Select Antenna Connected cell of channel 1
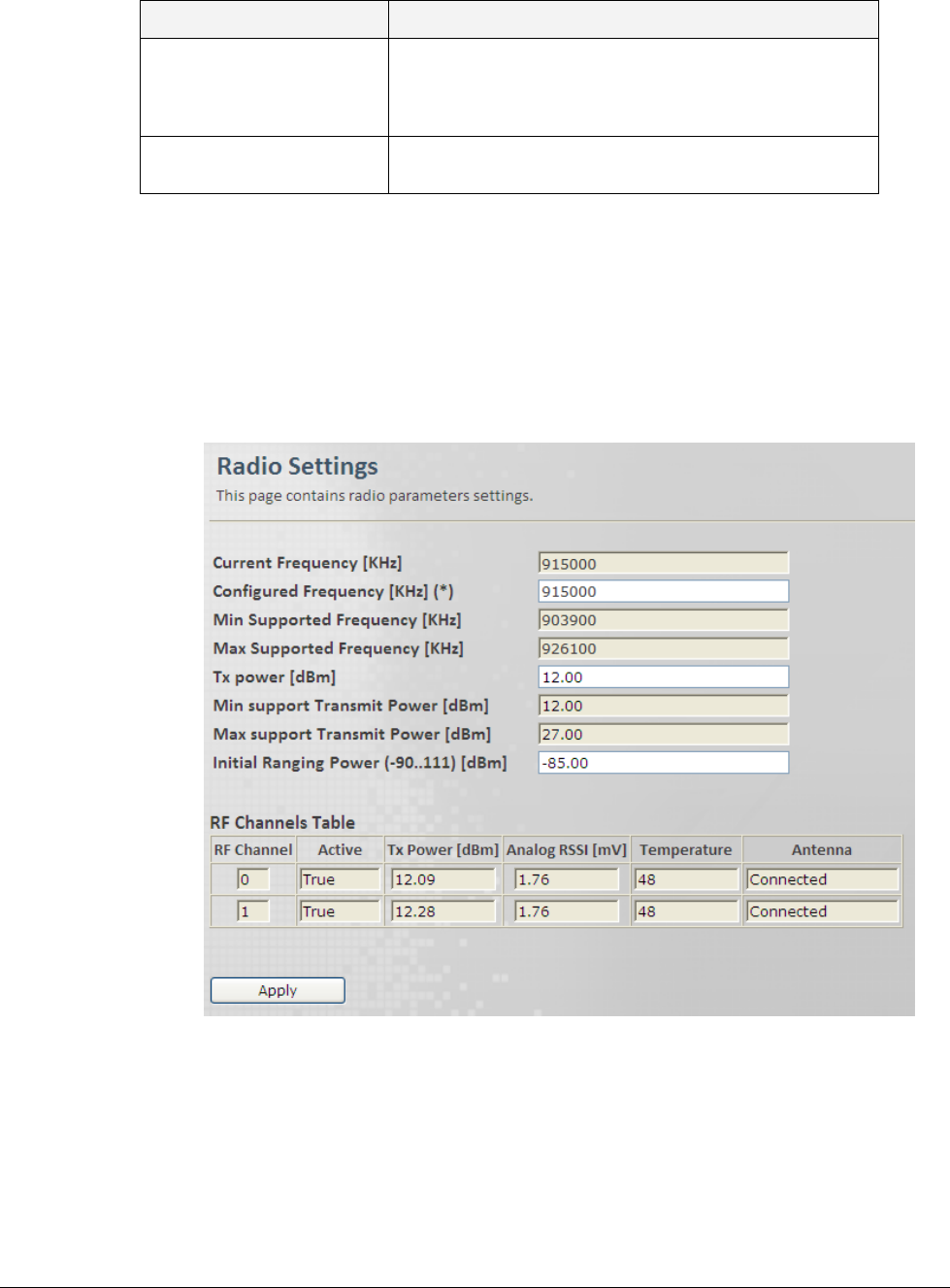Viewport: 950px width, 1288px height. point(823,911)
